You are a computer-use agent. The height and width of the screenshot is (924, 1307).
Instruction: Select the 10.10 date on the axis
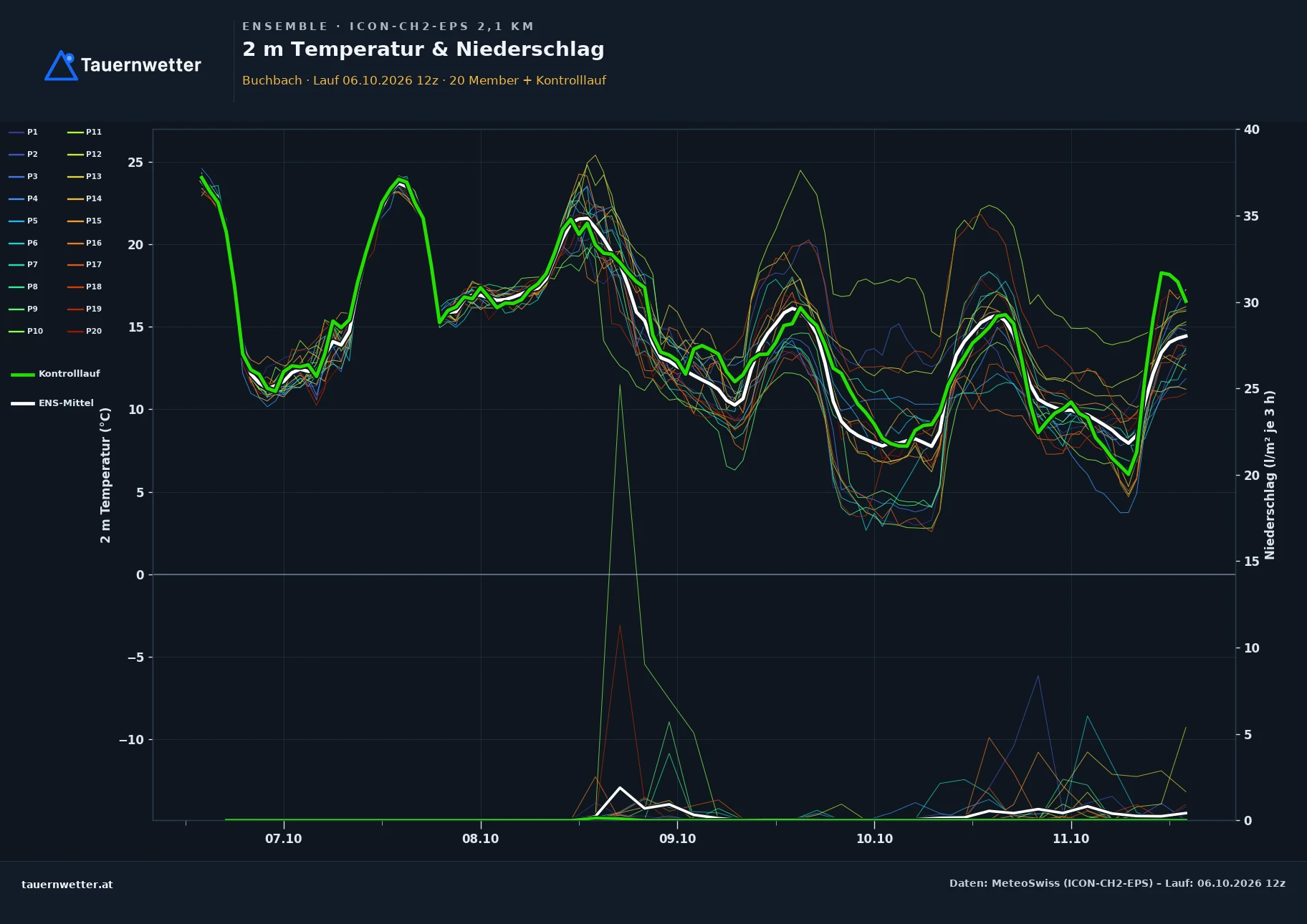(x=875, y=839)
